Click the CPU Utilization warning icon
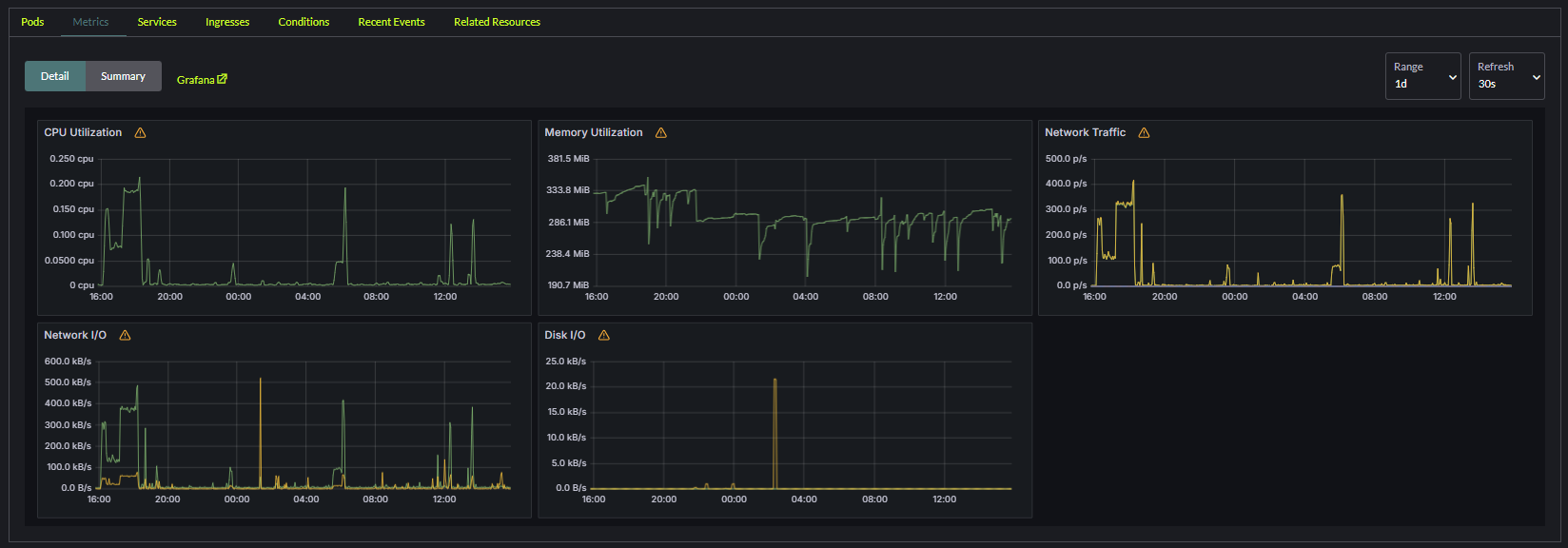Image resolution: width=1568 pixels, height=548 pixels. pyautogui.click(x=140, y=133)
